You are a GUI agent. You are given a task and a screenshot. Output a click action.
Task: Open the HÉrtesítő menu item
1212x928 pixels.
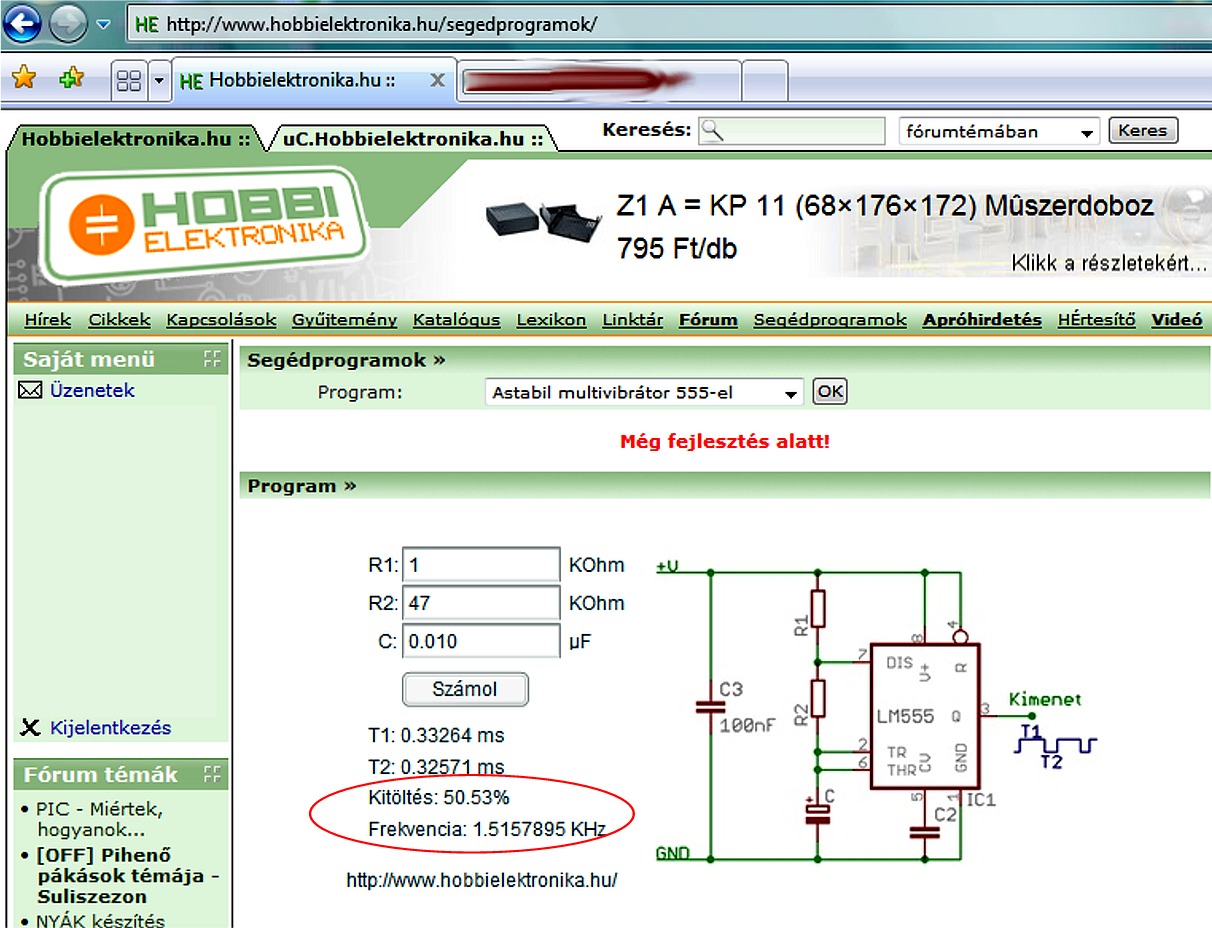coord(1097,320)
